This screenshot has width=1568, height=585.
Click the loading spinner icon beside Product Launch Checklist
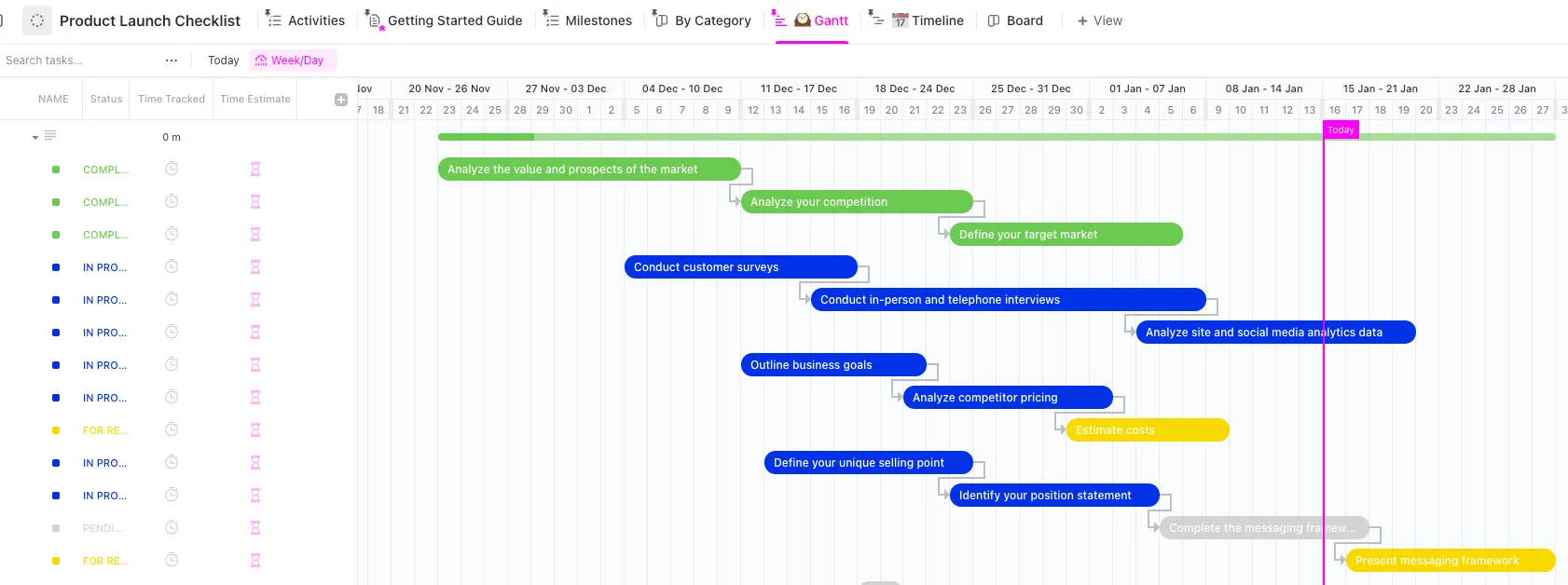point(37,20)
